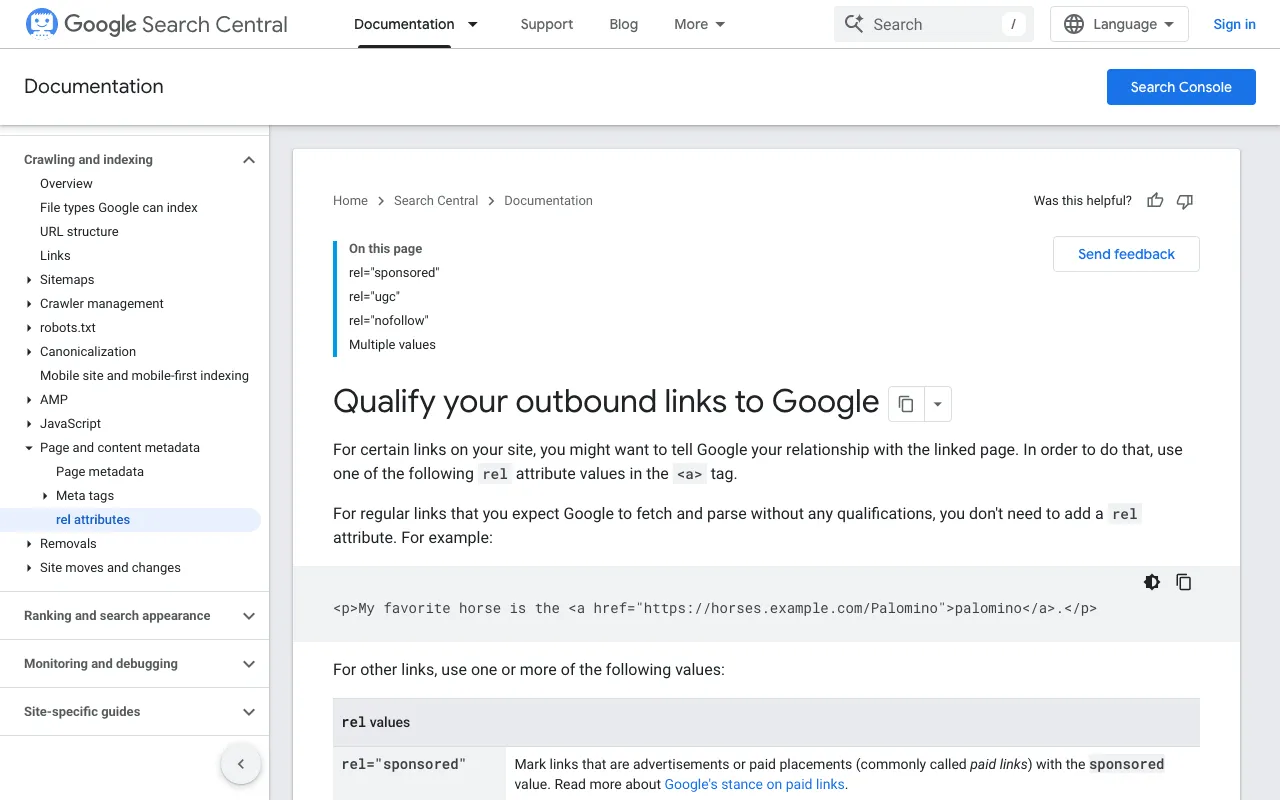Collapse Page and content metadata arrow
This screenshot has width=1280, height=800.
(29, 448)
